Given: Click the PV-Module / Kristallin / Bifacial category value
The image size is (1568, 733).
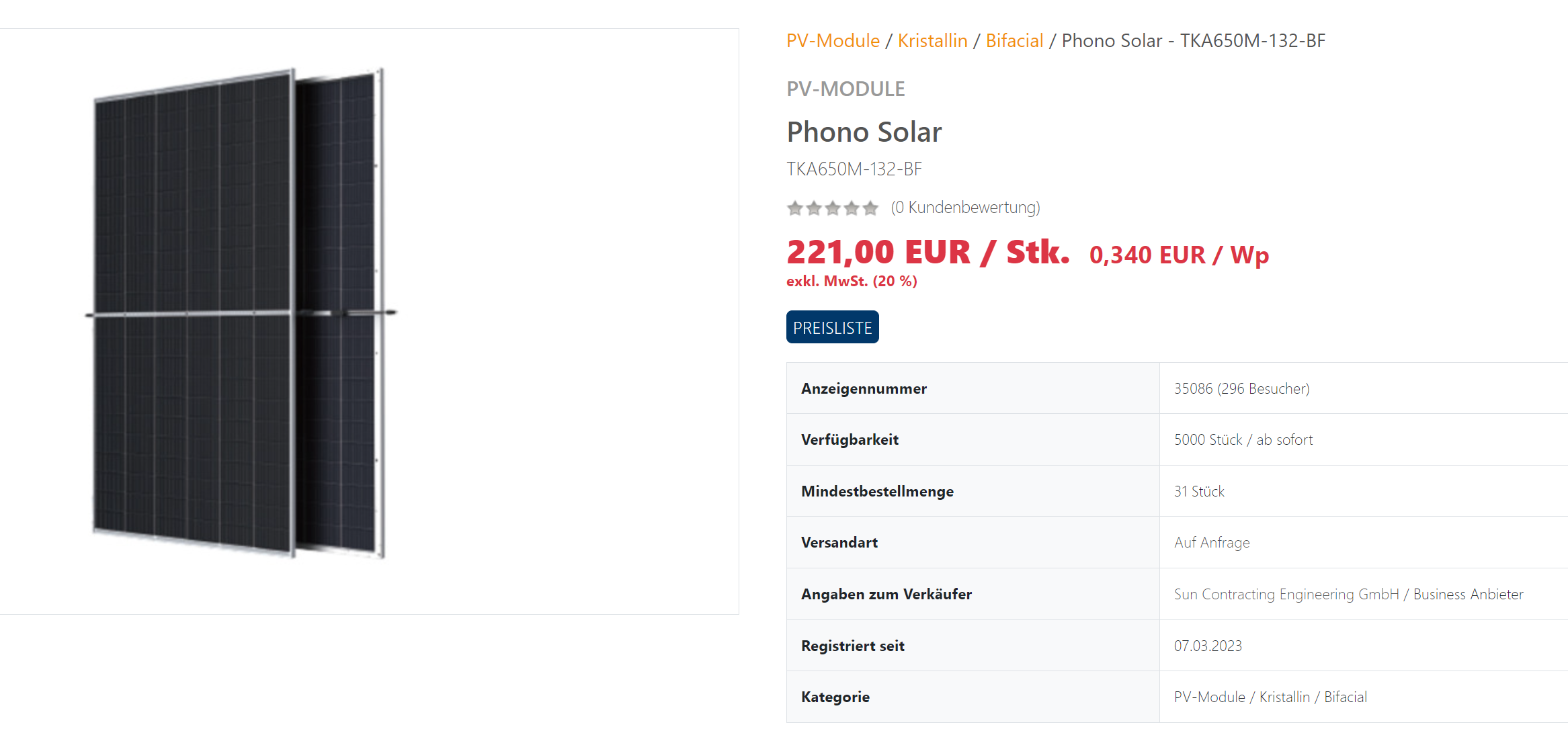Looking at the screenshot, I should pos(1270,697).
